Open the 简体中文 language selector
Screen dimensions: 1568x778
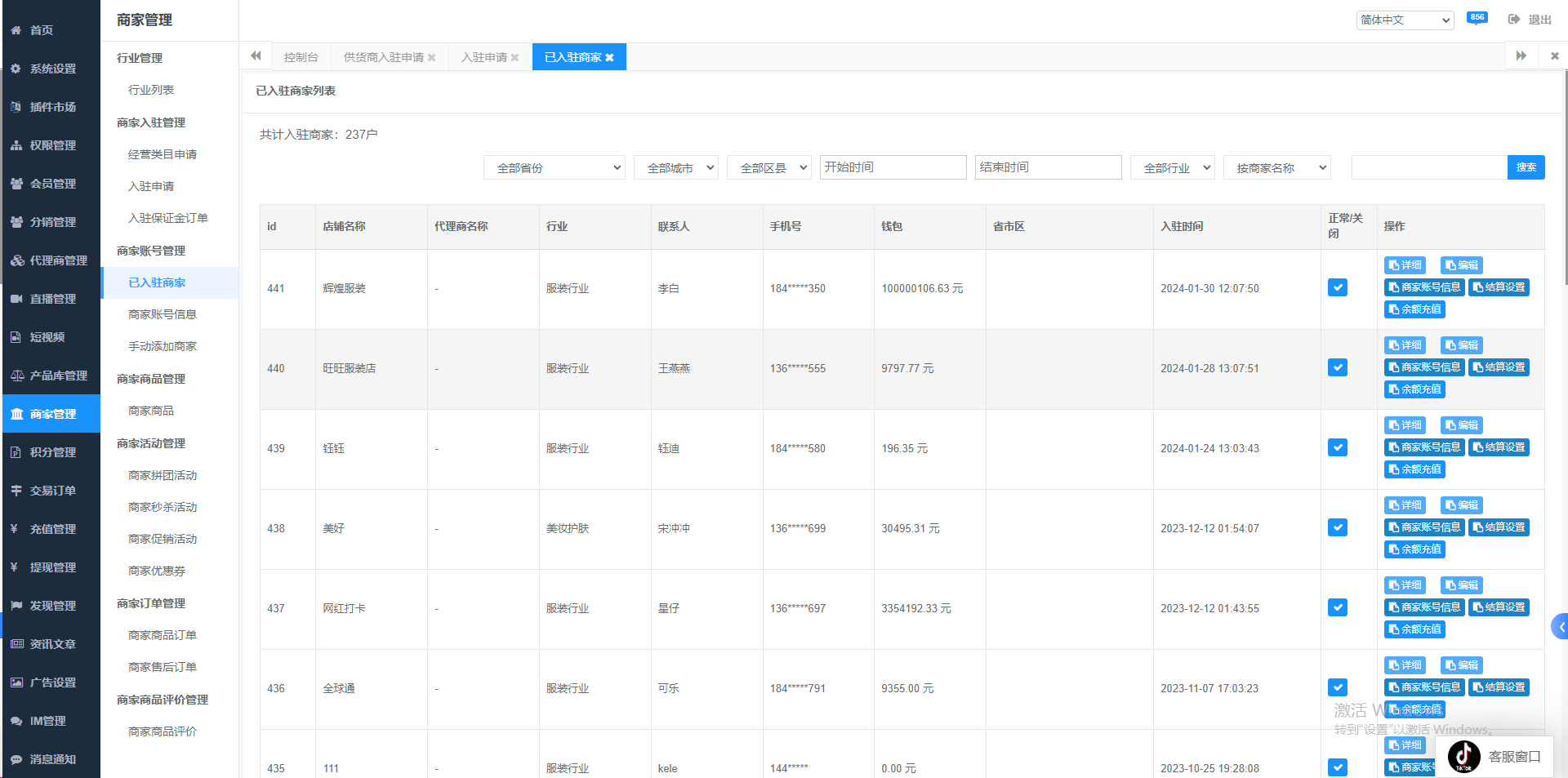1405,20
